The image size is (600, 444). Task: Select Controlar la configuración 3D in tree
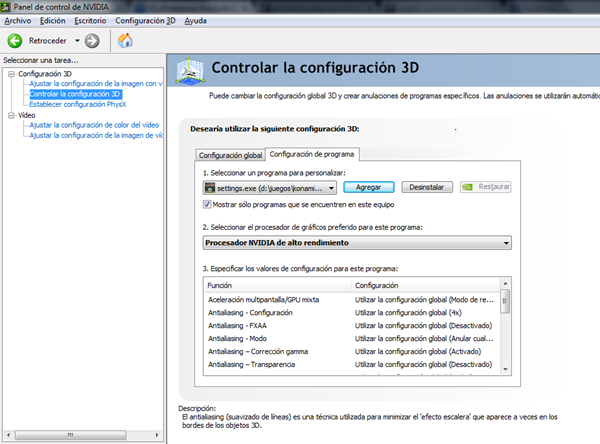tap(75, 94)
